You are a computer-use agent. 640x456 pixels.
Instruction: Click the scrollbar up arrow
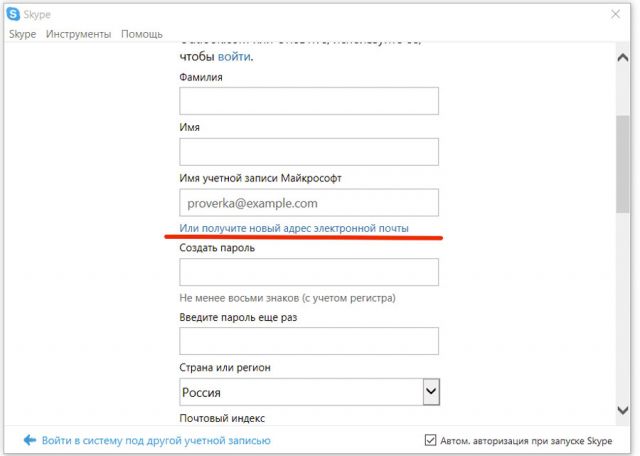pos(623,58)
